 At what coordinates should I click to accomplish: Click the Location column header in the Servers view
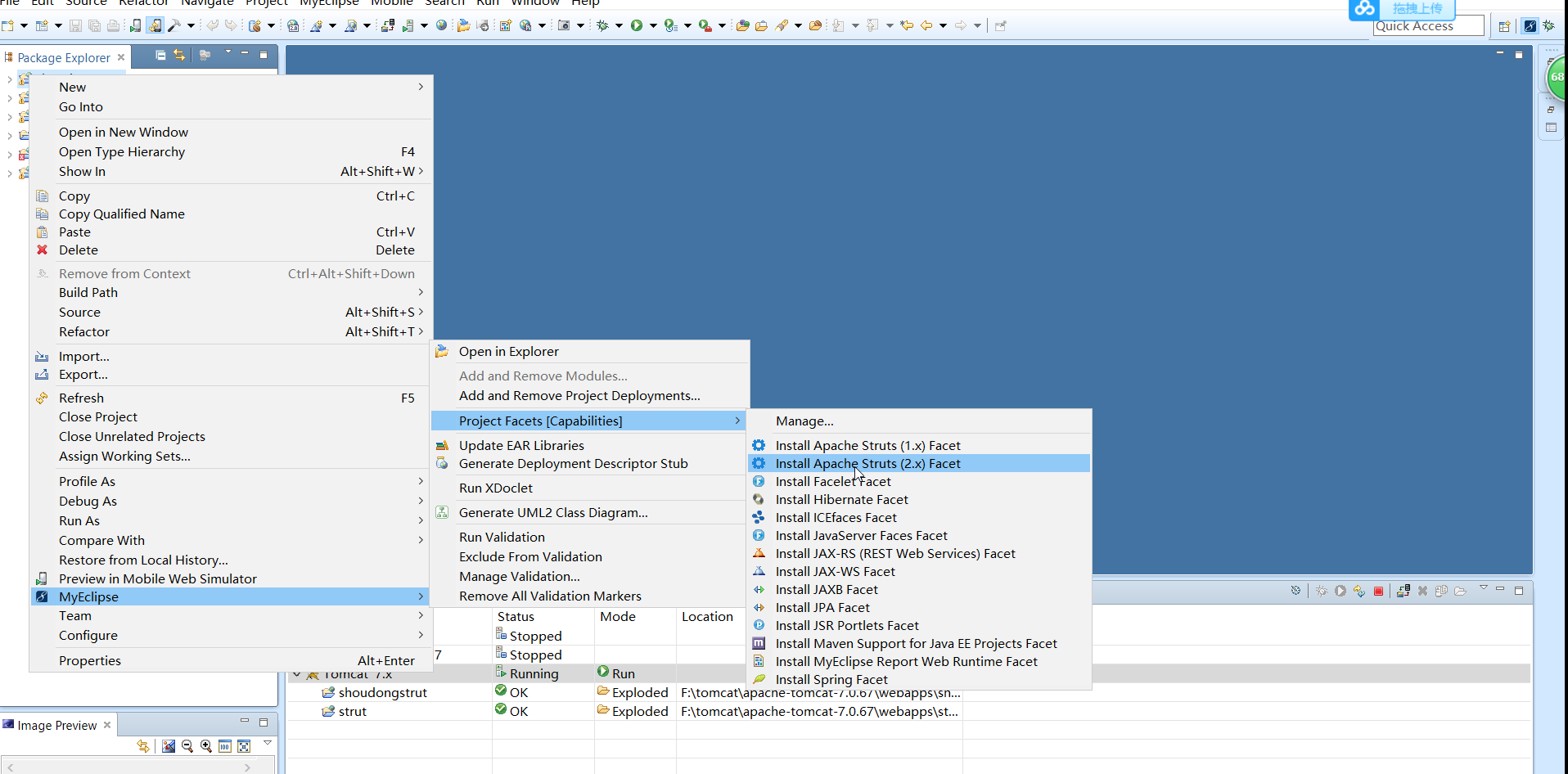coord(707,616)
